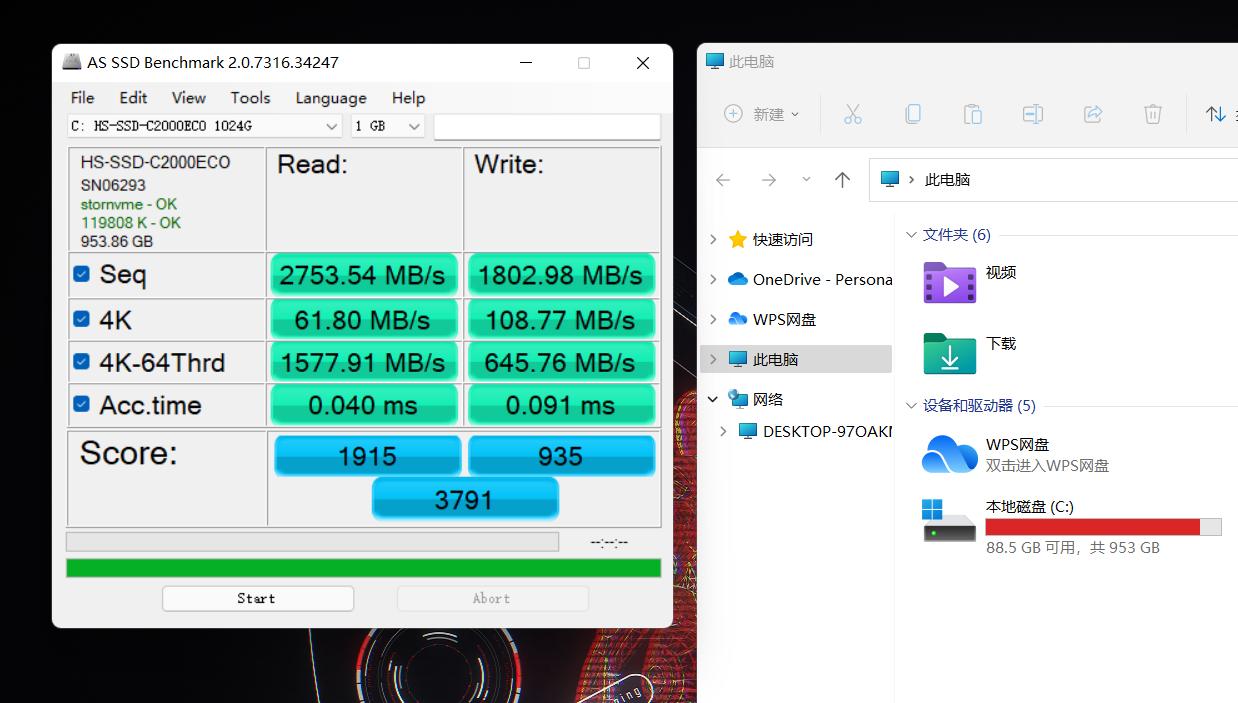1238x703 pixels.
Task: Open the recent locations dropdown chevron in Explorer
Action: [x=806, y=180]
